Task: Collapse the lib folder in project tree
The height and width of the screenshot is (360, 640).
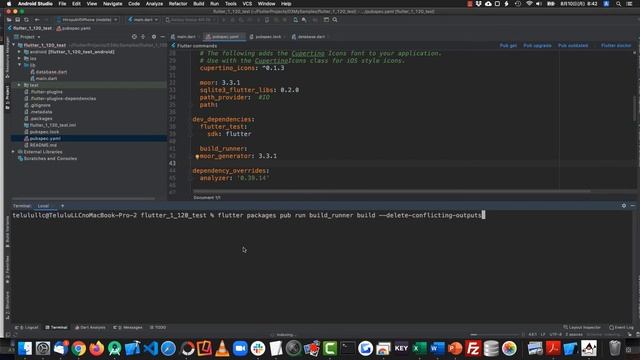Action: (19, 65)
